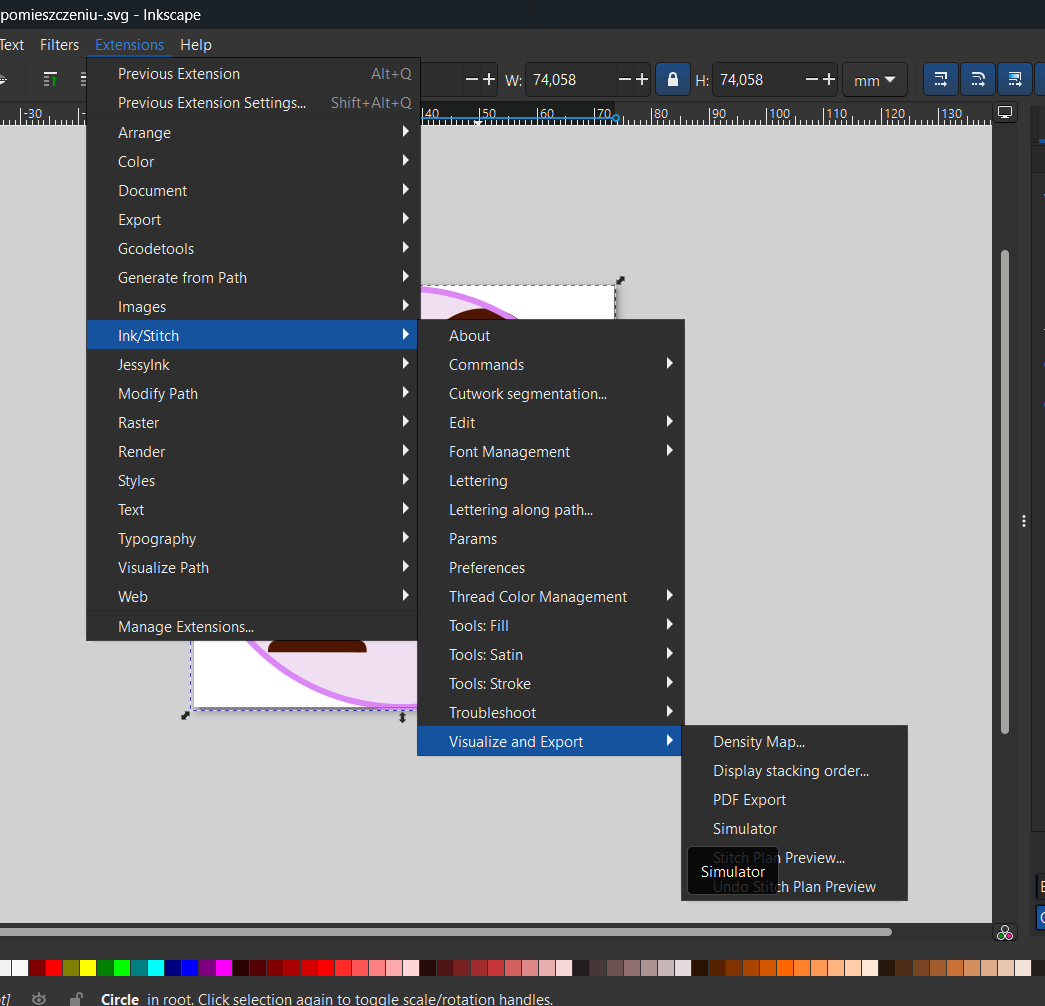Open Ink/Stitch Commands submenu
Screen dimensions: 1045x1006
(550, 365)
